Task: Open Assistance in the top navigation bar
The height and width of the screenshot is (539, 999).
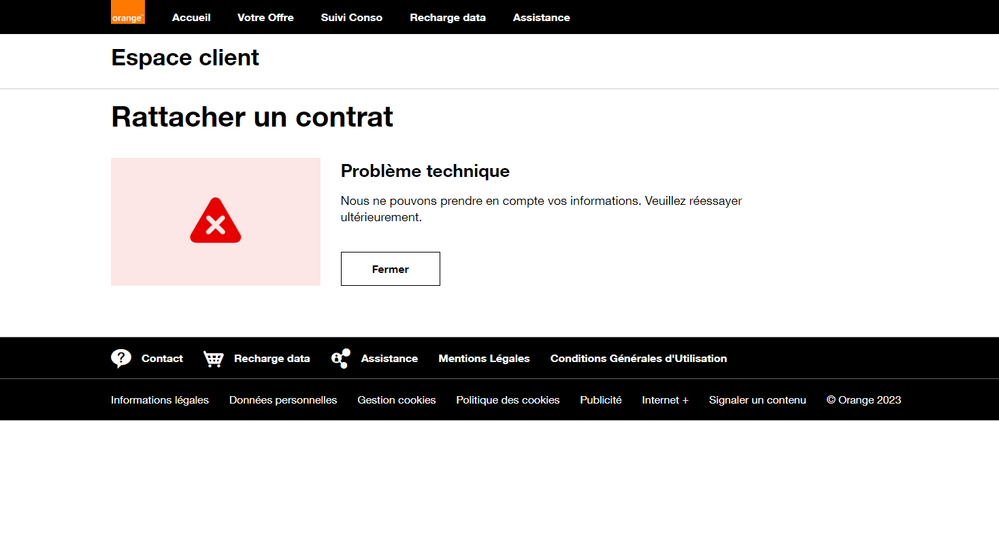Action: coord(542,18)
